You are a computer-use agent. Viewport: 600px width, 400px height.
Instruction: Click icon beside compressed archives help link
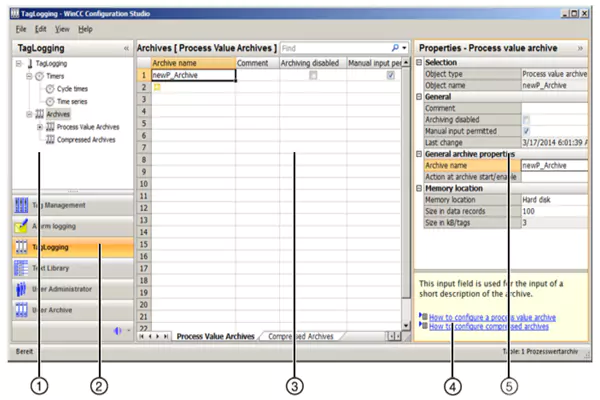423,325
